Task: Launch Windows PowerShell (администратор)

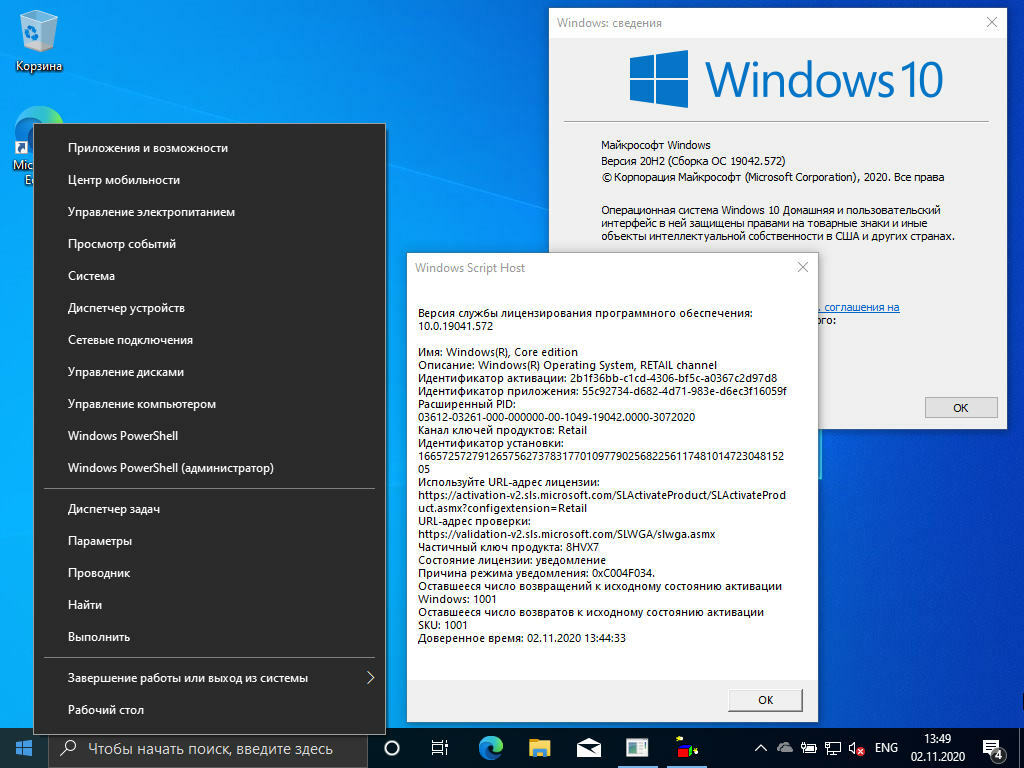Action: [x=210, y=468]
